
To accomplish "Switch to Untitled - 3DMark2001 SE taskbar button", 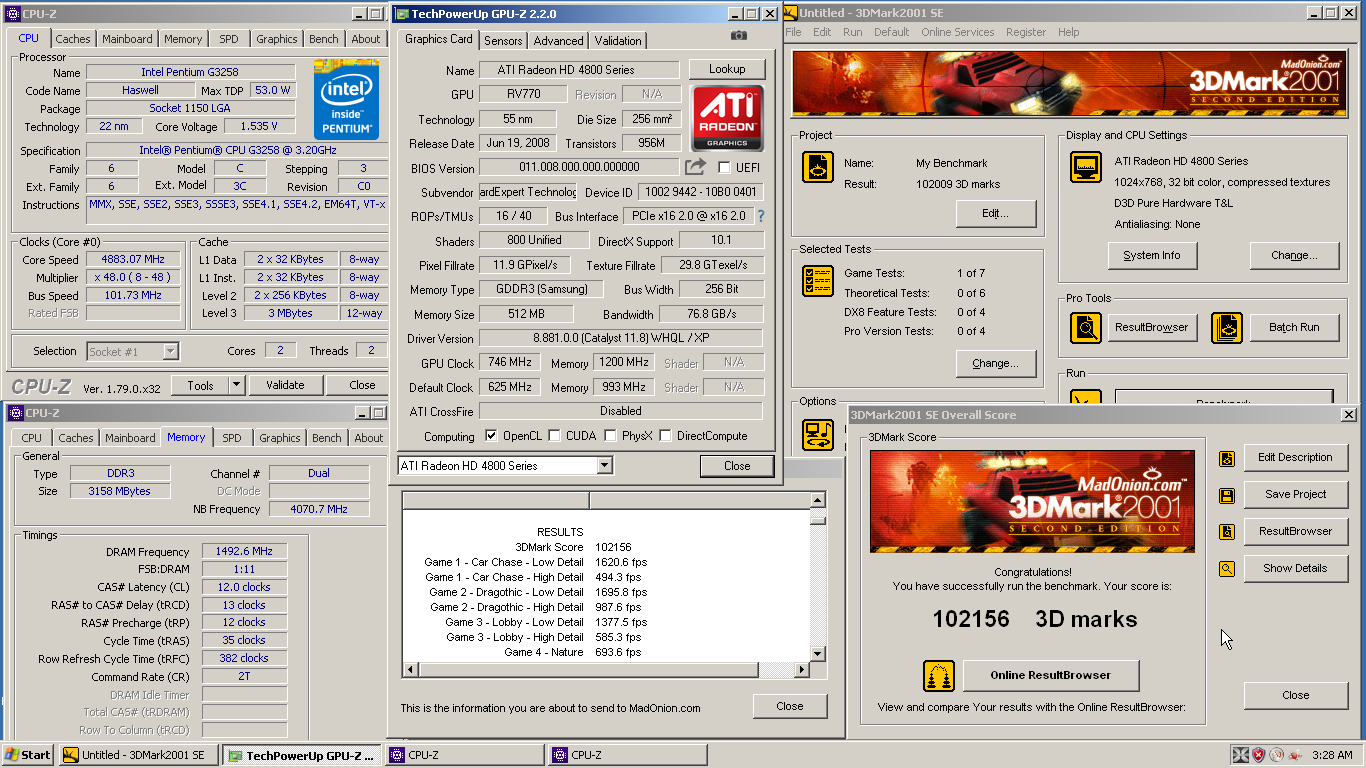I will [x=139, y=755].
